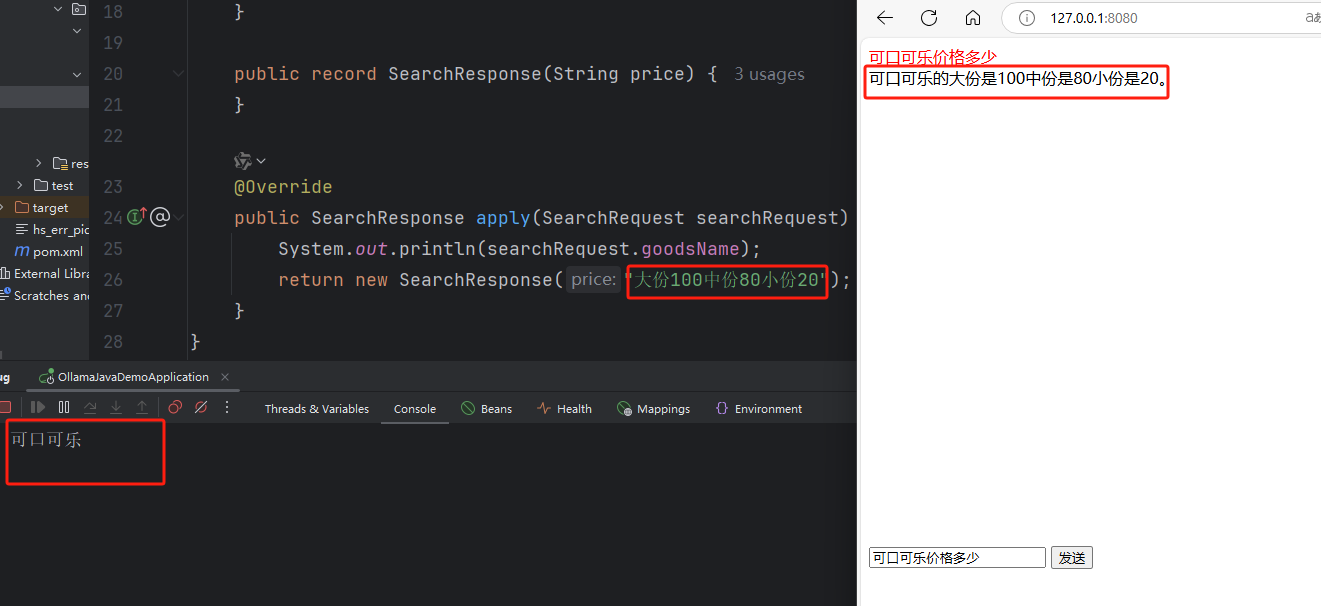Expand the test folder
The height and width of the screenshot is (606, 1321).
pyautogui.click(x=20, y=185)
